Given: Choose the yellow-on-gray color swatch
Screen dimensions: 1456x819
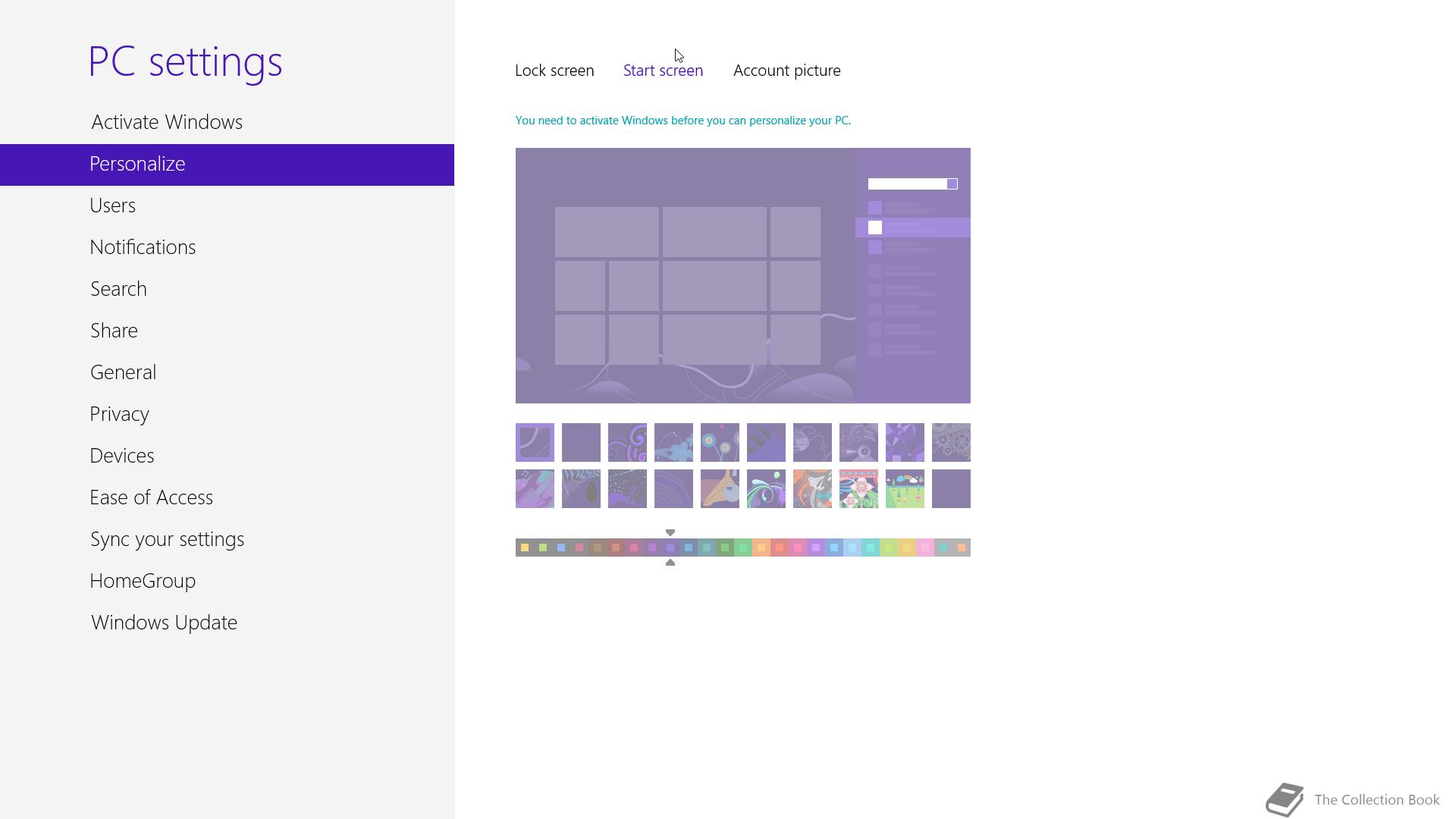Looking at the screenshot, I should [x=525, y=548].
